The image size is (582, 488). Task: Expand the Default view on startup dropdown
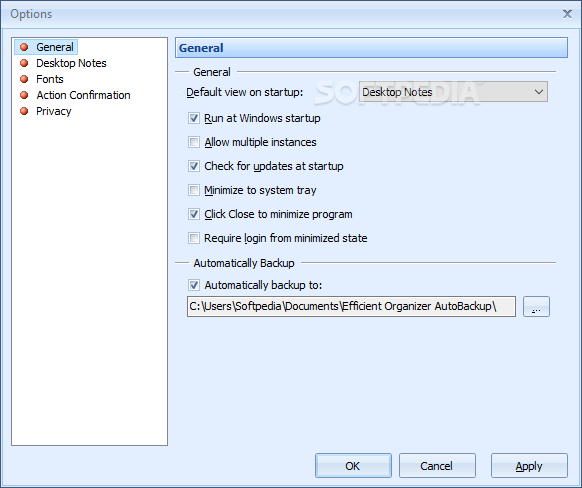(x=453, y=92)
